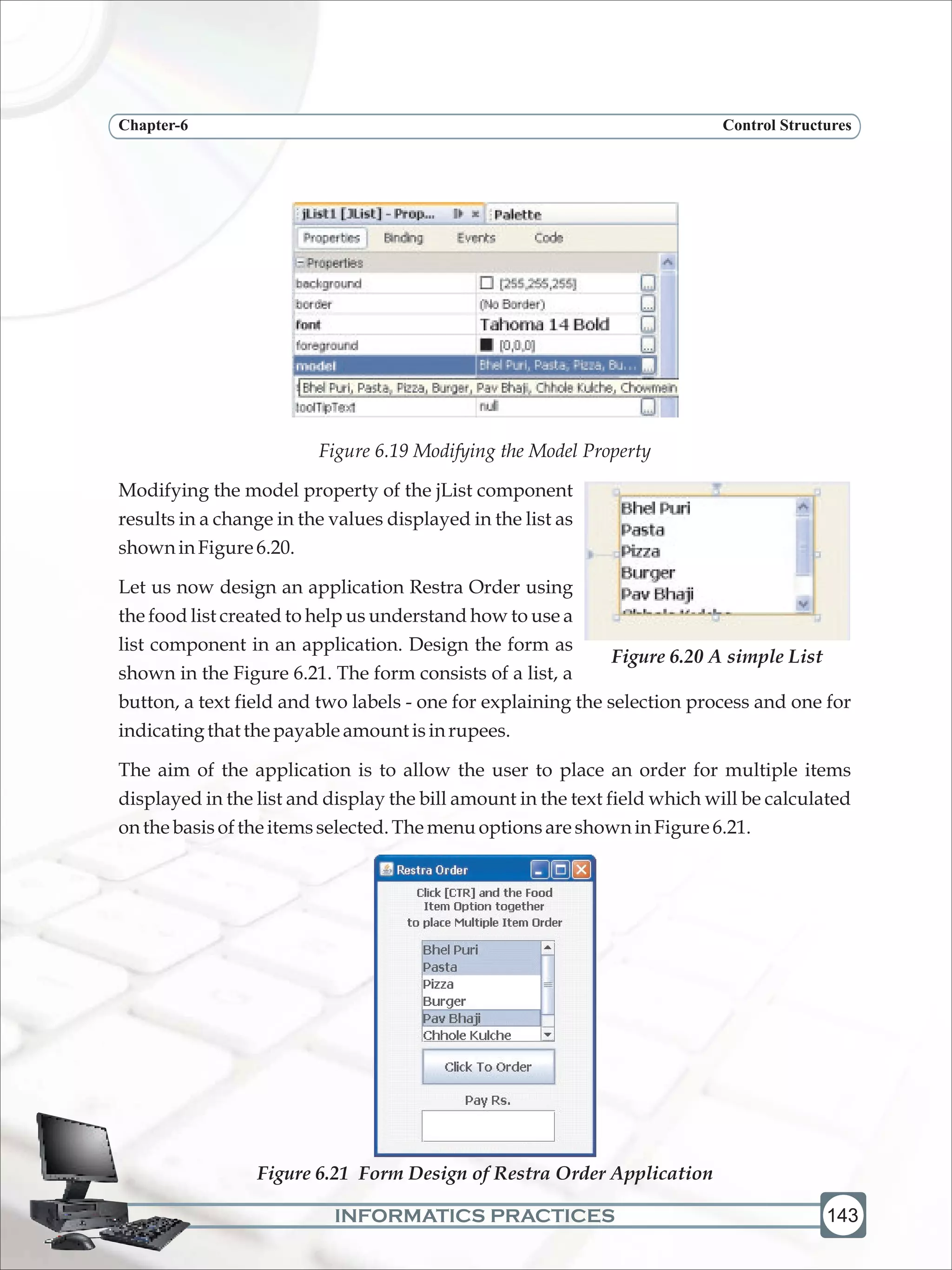This screenshot has width=952, height=1270.
Task: Click the white background color swatch
Action: click(487, 282)
